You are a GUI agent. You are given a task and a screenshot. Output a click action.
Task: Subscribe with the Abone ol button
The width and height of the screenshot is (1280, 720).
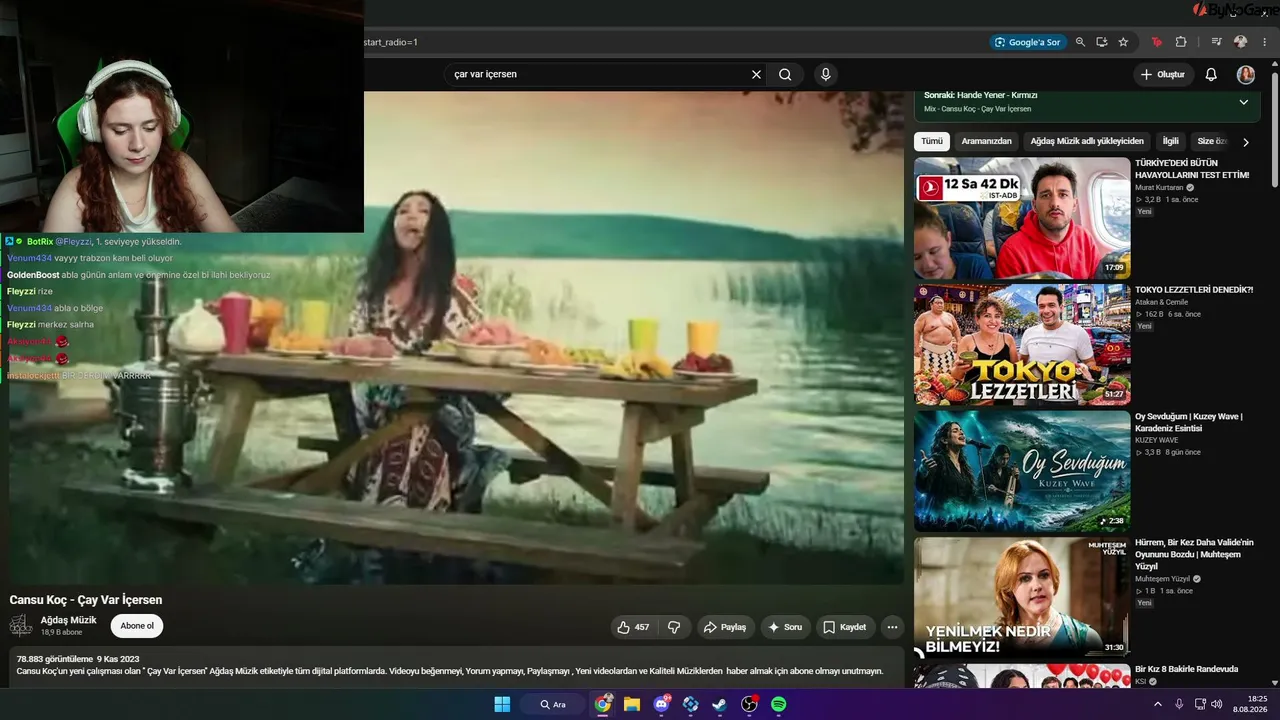point(137,626)
